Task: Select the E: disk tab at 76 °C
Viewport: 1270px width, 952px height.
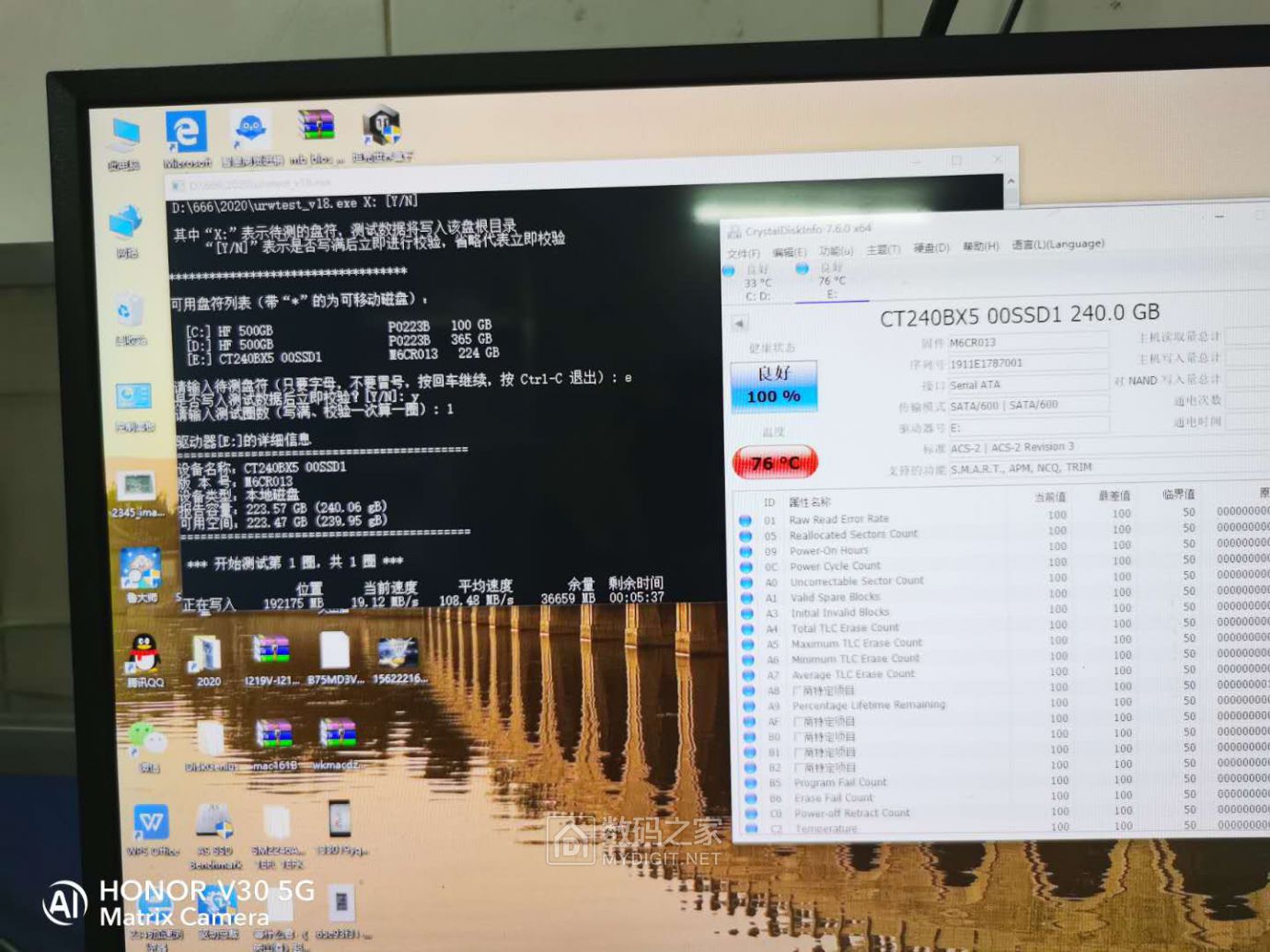Action: click(x=831, y=281)
